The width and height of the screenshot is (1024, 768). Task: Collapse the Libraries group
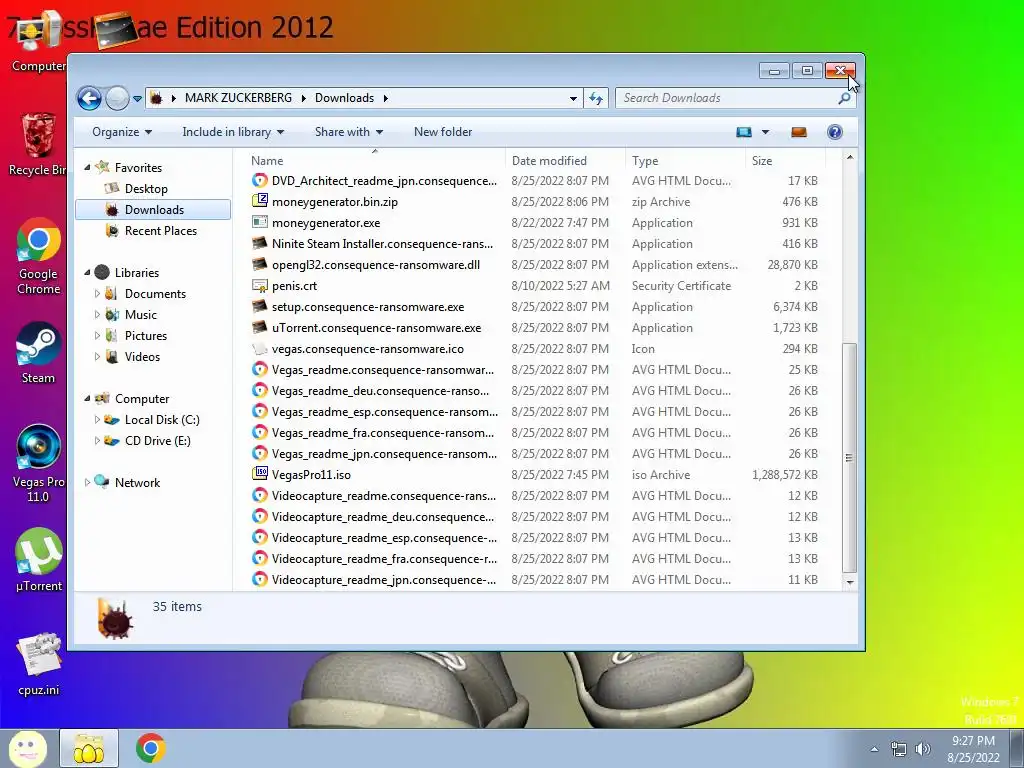[x=88, y=272]
